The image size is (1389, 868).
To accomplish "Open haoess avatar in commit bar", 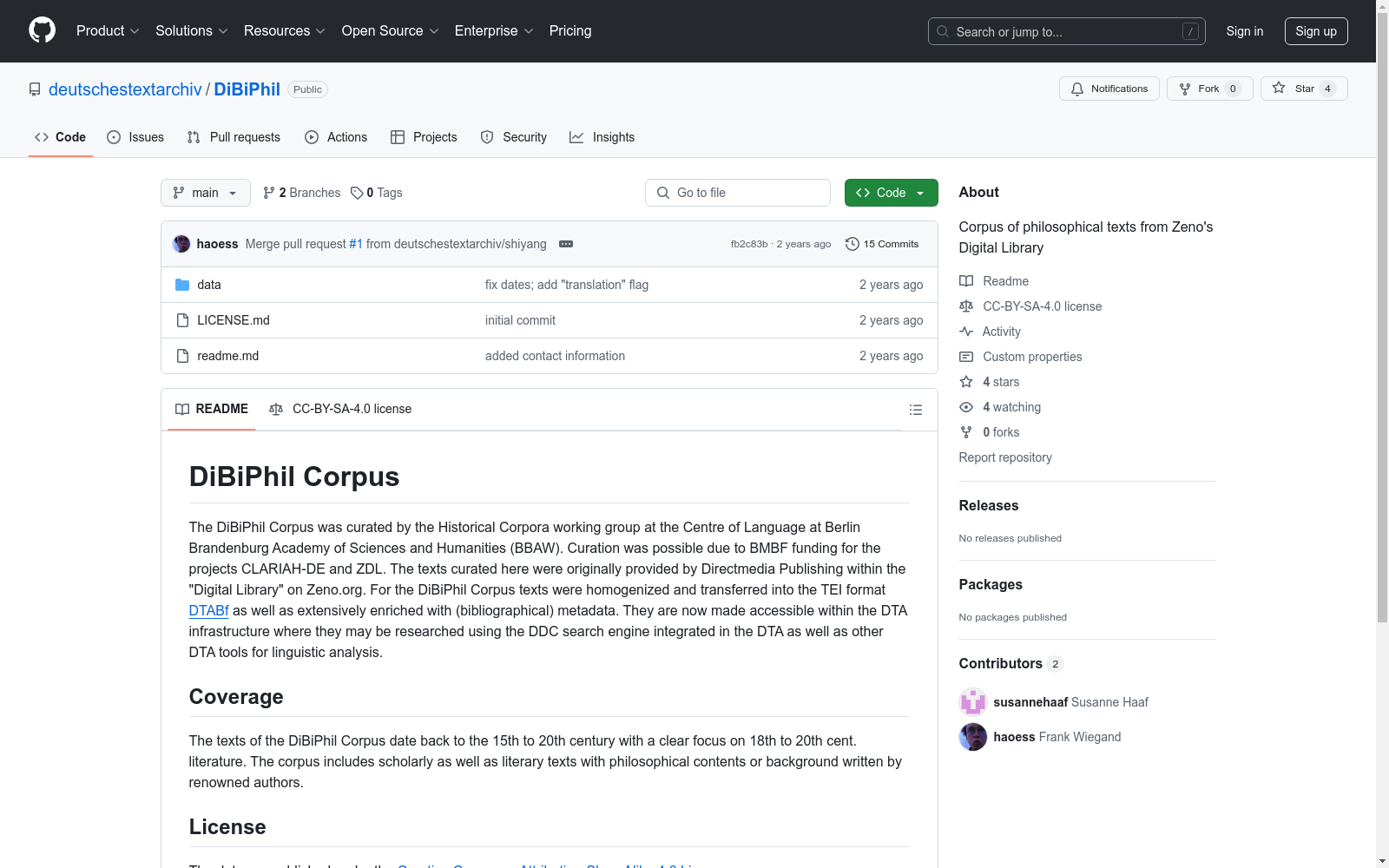I will coord(181,244).
